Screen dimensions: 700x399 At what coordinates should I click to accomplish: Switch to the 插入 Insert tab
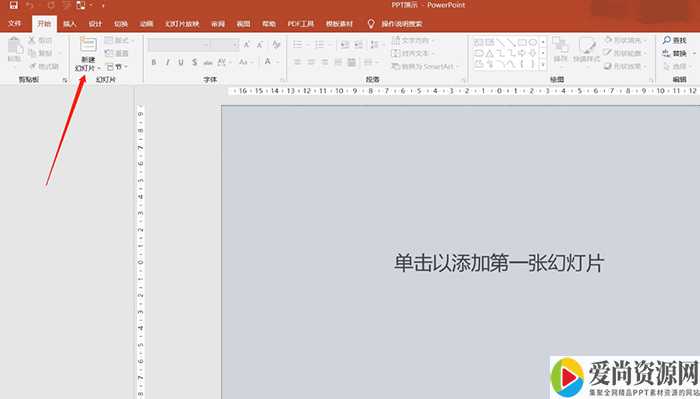click(69, 24)
